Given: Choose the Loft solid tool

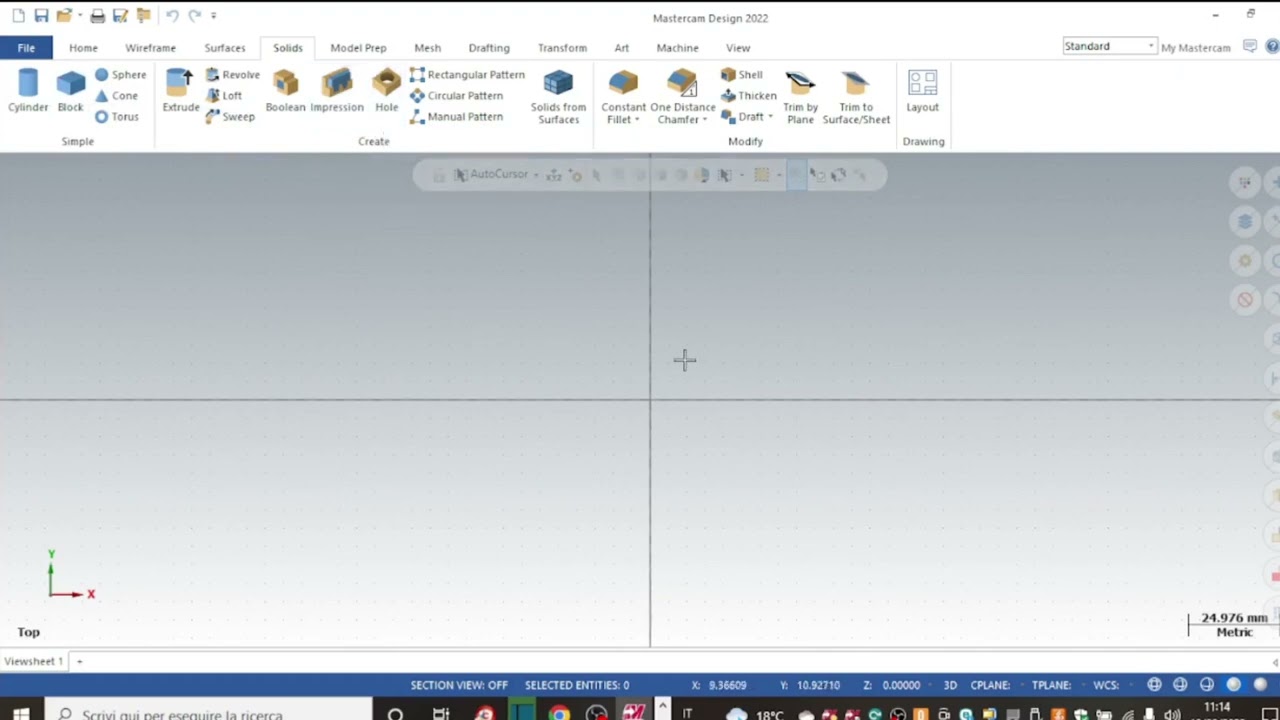Looking at the screenshot, I should [x=223, y=96].
